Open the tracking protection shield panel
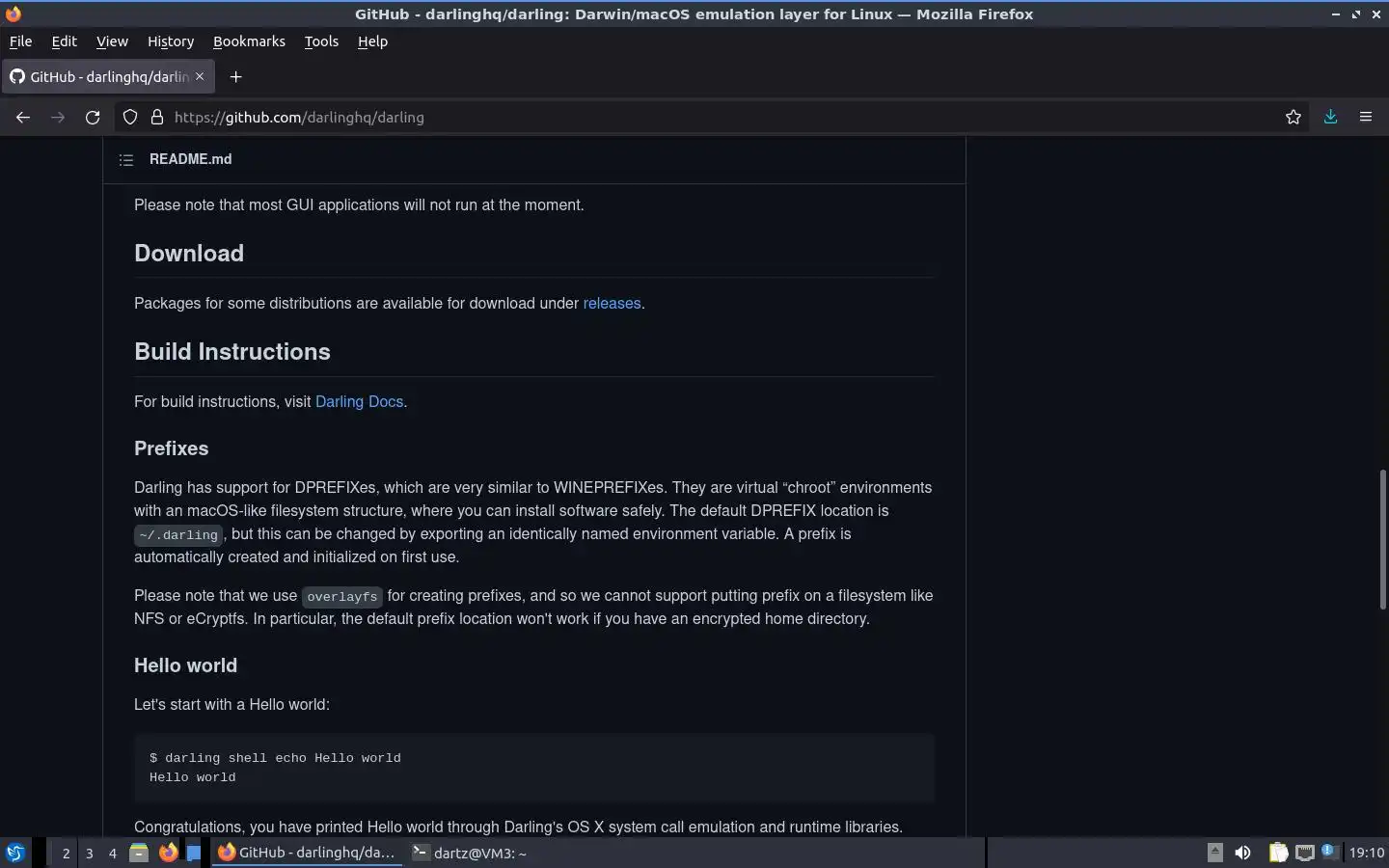 [x=130, y=117]
